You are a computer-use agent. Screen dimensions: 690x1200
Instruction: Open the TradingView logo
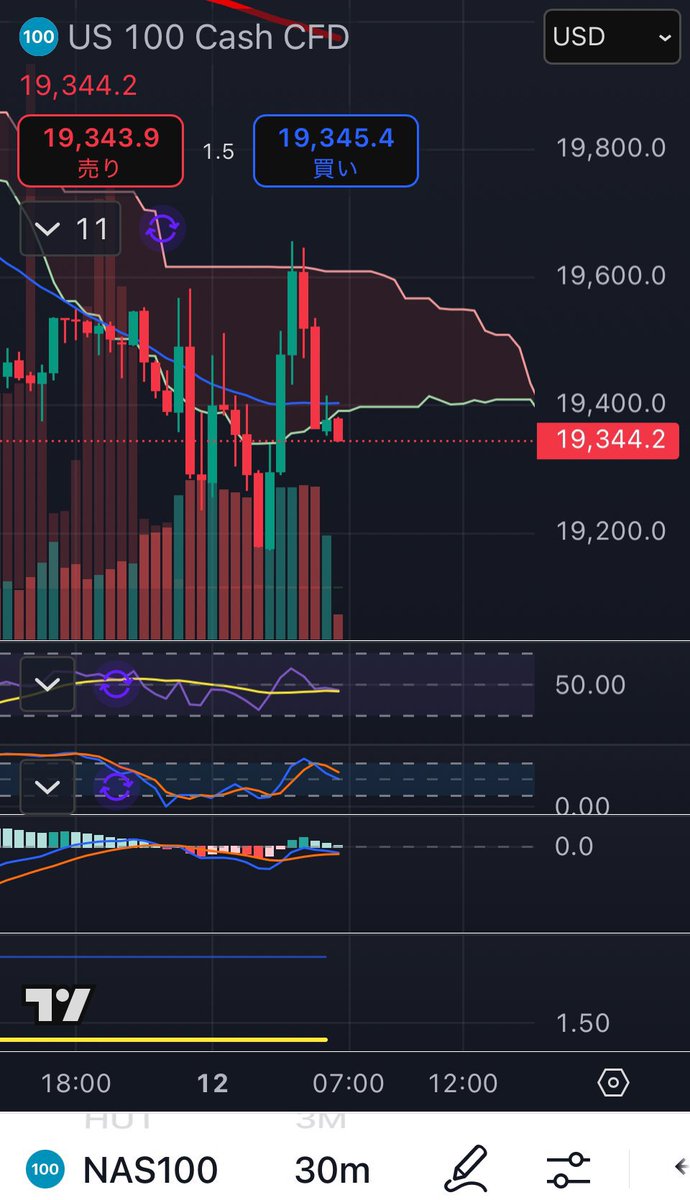click(58, 1004)
